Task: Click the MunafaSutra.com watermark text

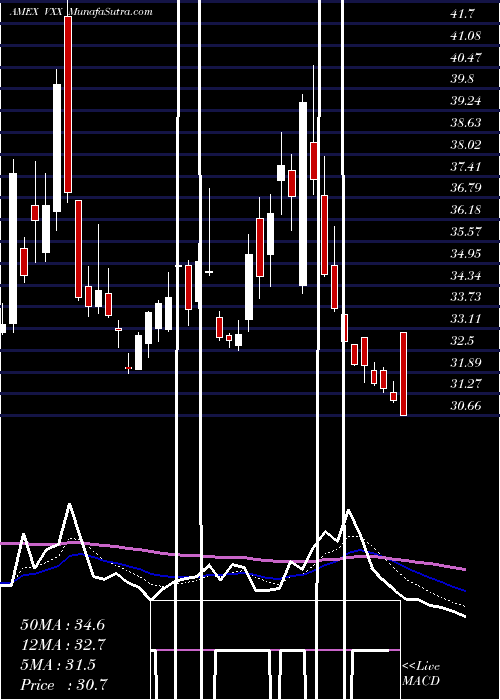Action: point(110,12)
